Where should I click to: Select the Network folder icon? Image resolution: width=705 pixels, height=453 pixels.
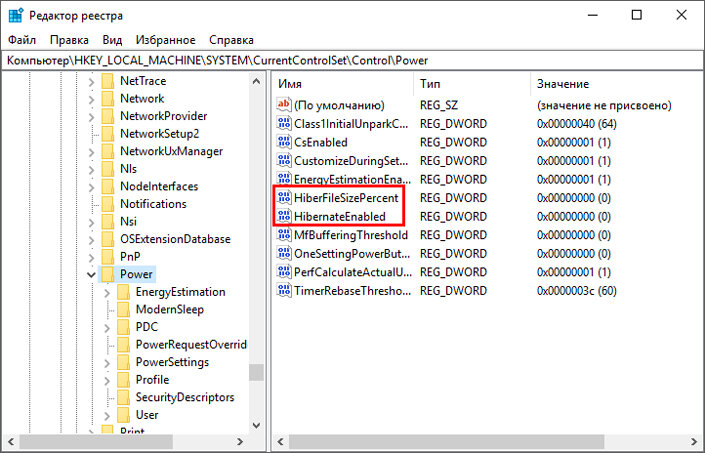pyautogui.click(x=108, y=99)
